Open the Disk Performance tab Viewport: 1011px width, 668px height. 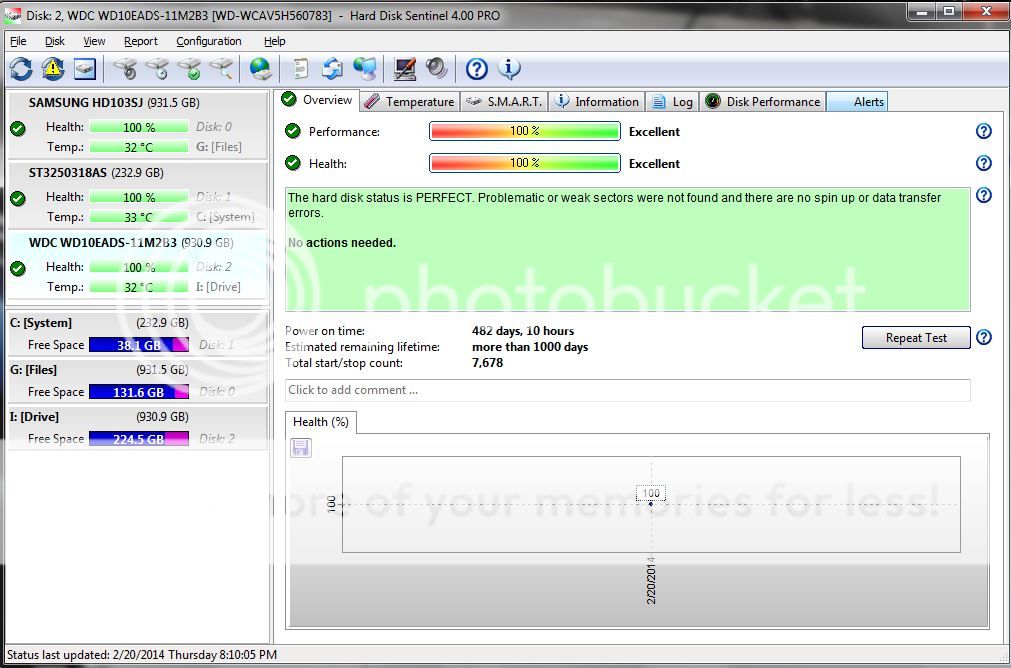click(x=763, y=101)
